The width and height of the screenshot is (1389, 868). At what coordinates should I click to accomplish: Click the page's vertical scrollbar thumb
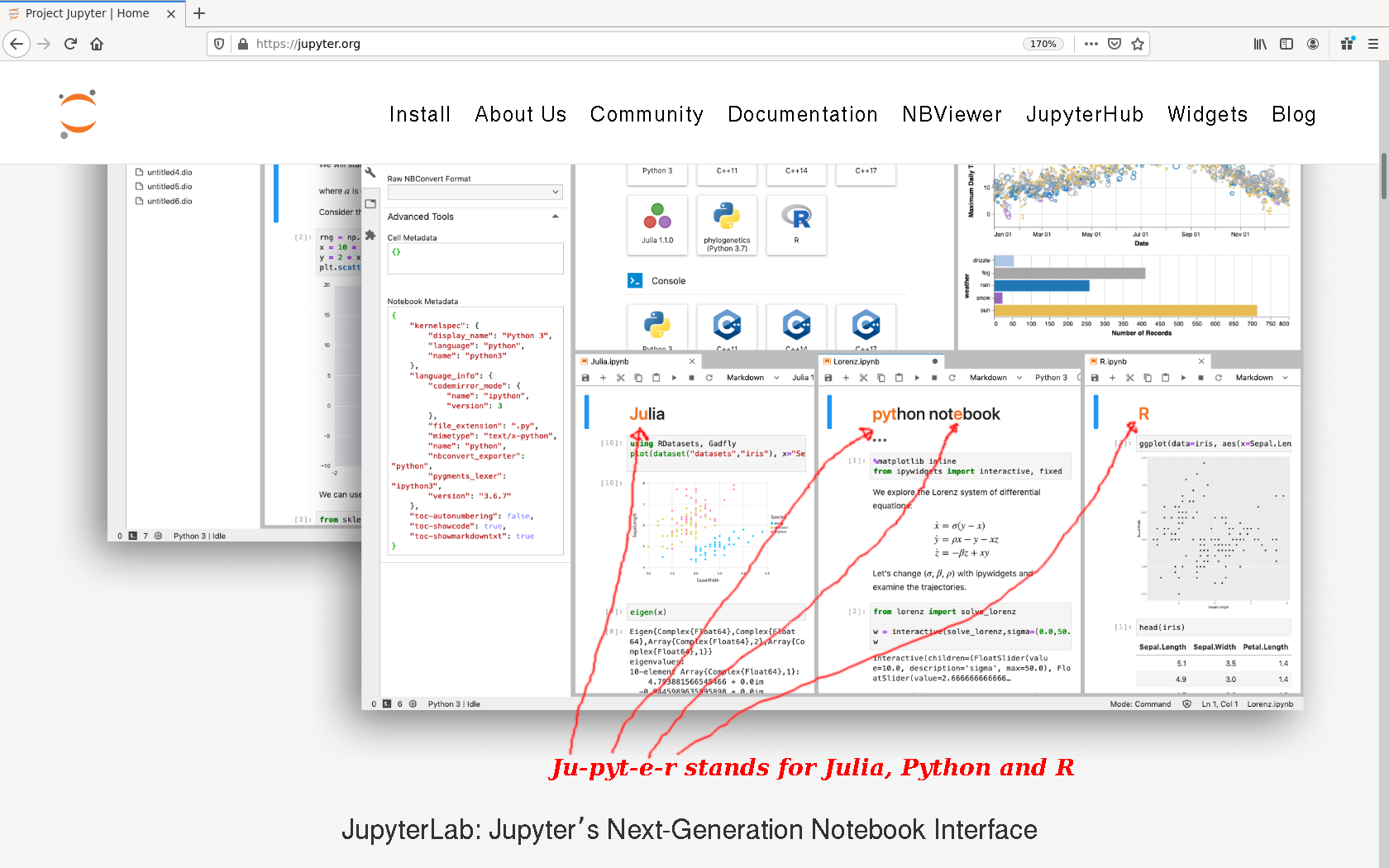(1383, 175)
